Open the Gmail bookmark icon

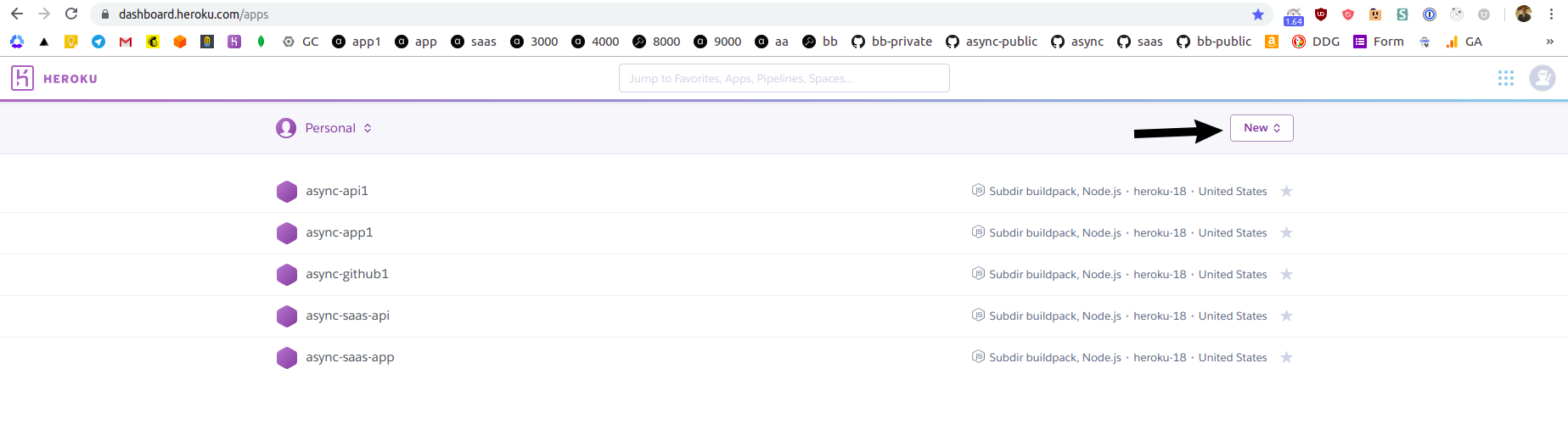[126, 42]
